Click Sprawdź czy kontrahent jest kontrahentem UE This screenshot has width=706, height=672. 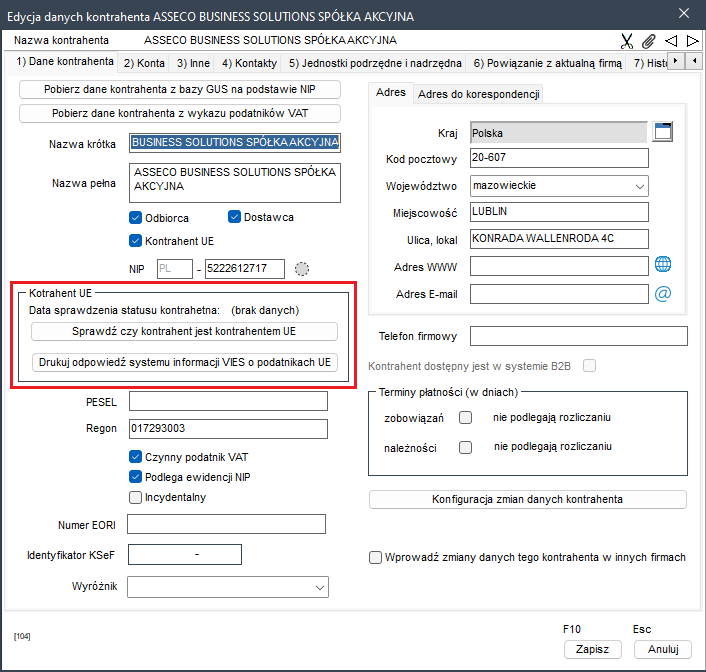click(x=184, y=331)
